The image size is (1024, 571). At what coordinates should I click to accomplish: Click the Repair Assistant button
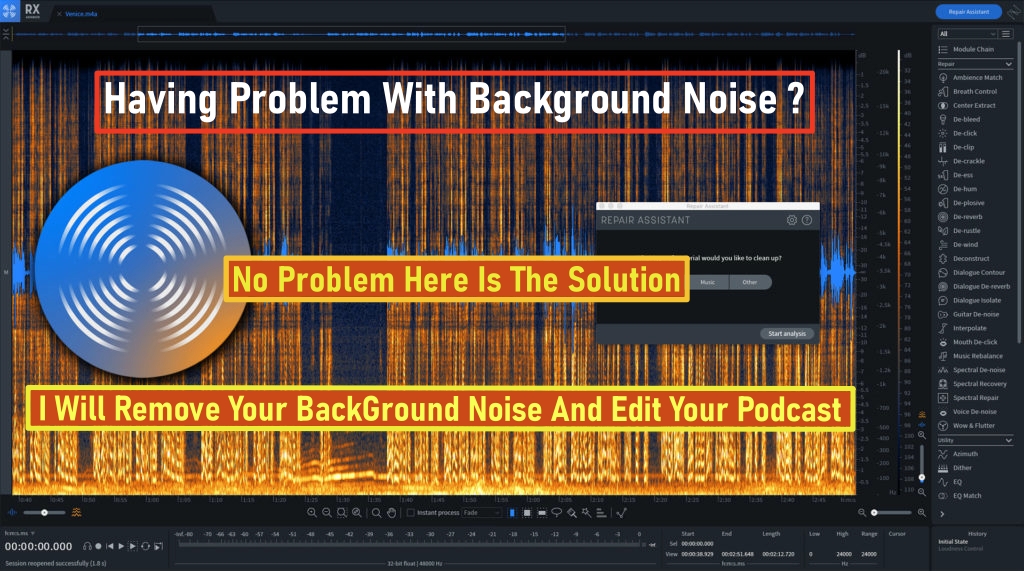(968, 12)
